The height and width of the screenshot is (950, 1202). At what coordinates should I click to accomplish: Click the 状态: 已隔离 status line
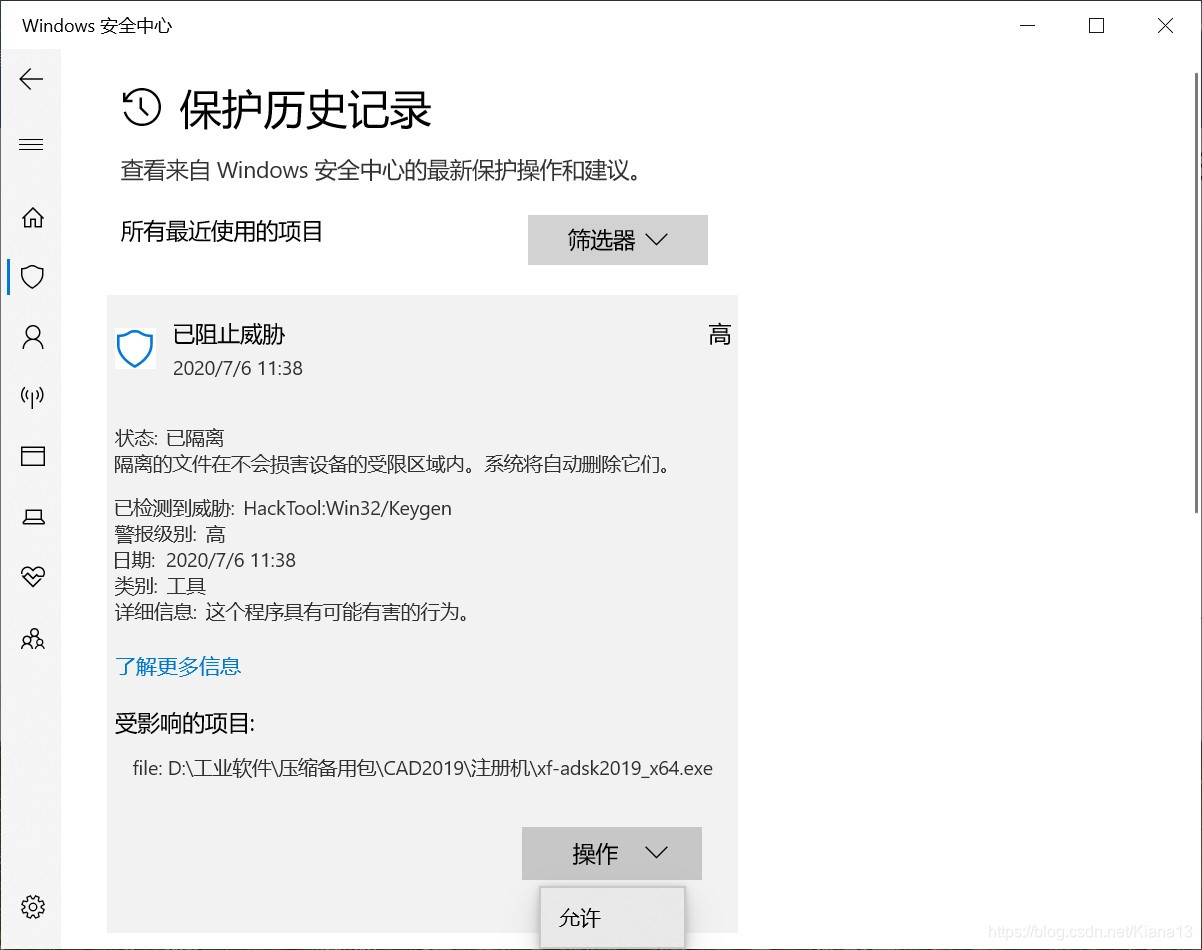tap(169, 438)
